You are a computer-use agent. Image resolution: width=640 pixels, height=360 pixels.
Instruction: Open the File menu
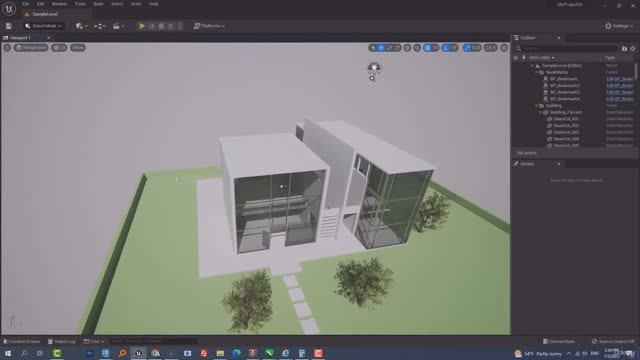(25, 4)
